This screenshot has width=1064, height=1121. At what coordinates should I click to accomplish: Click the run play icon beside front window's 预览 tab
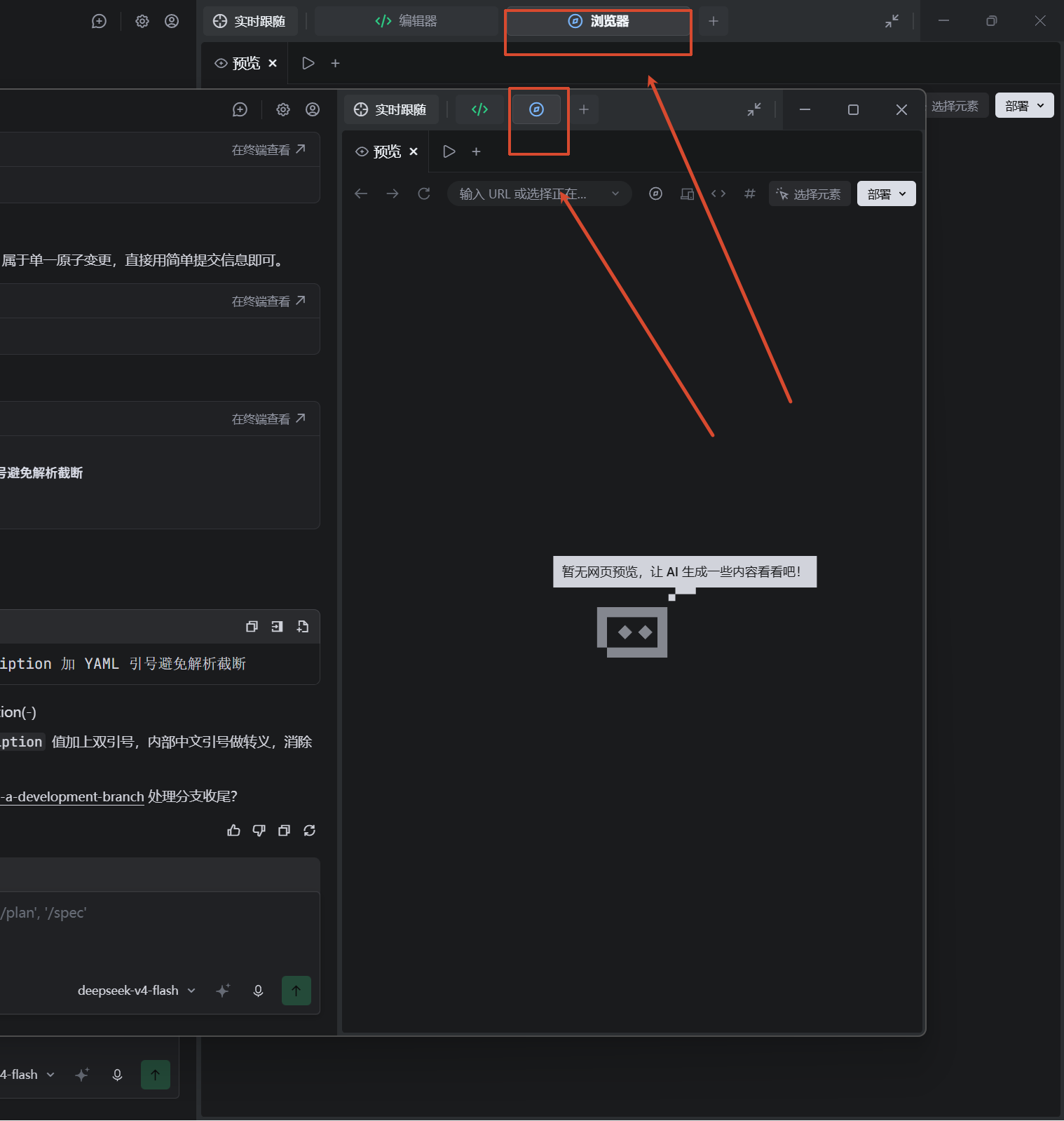449,151
